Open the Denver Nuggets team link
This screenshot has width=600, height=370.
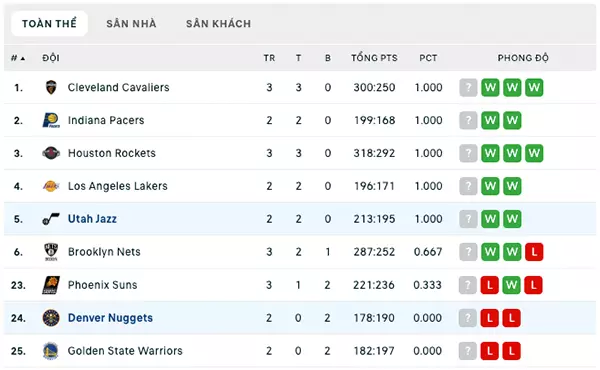(x=110, y=318)
